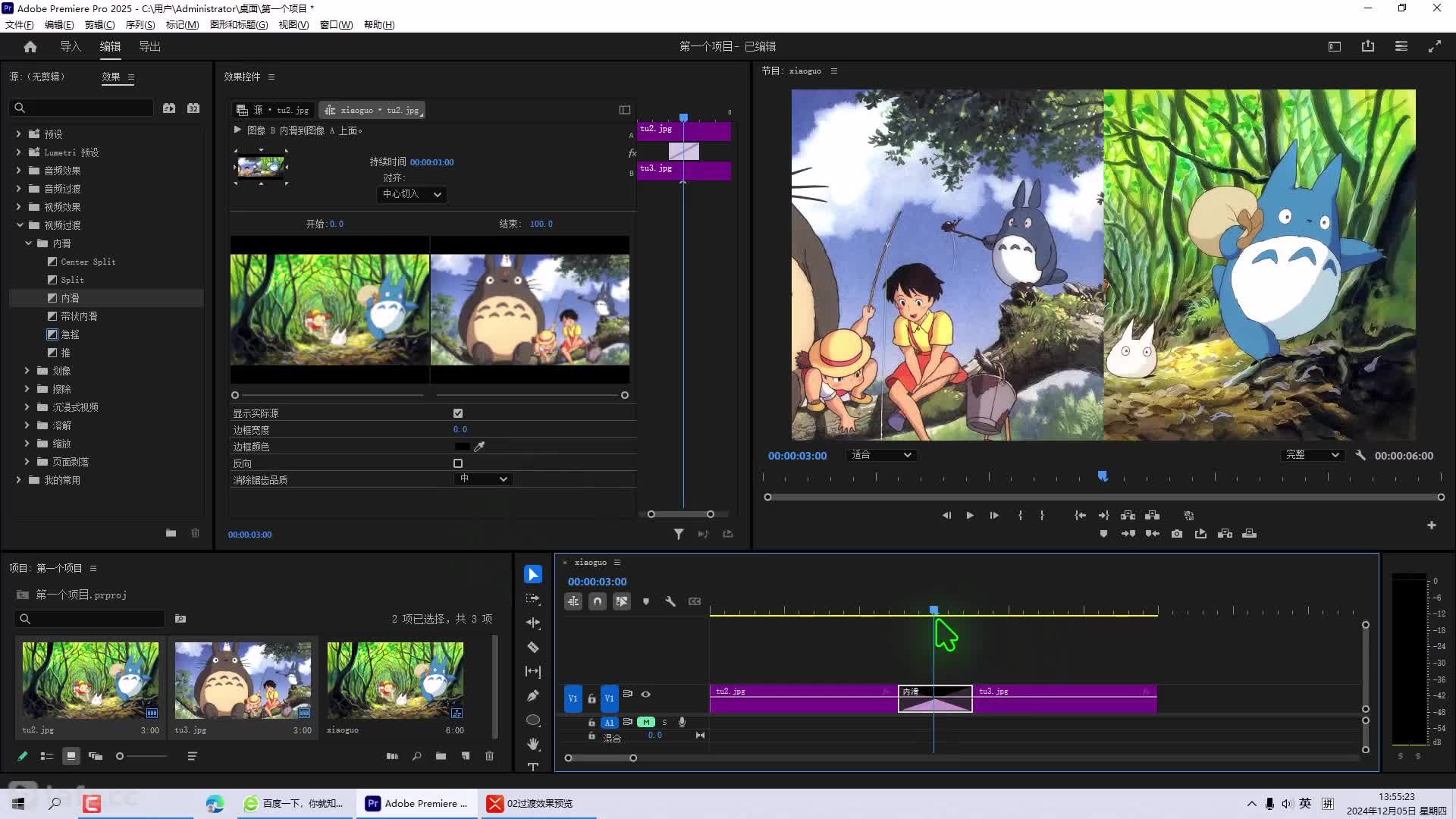Select the Hand tool
The image size is (1456, 819).
point(533,744)
